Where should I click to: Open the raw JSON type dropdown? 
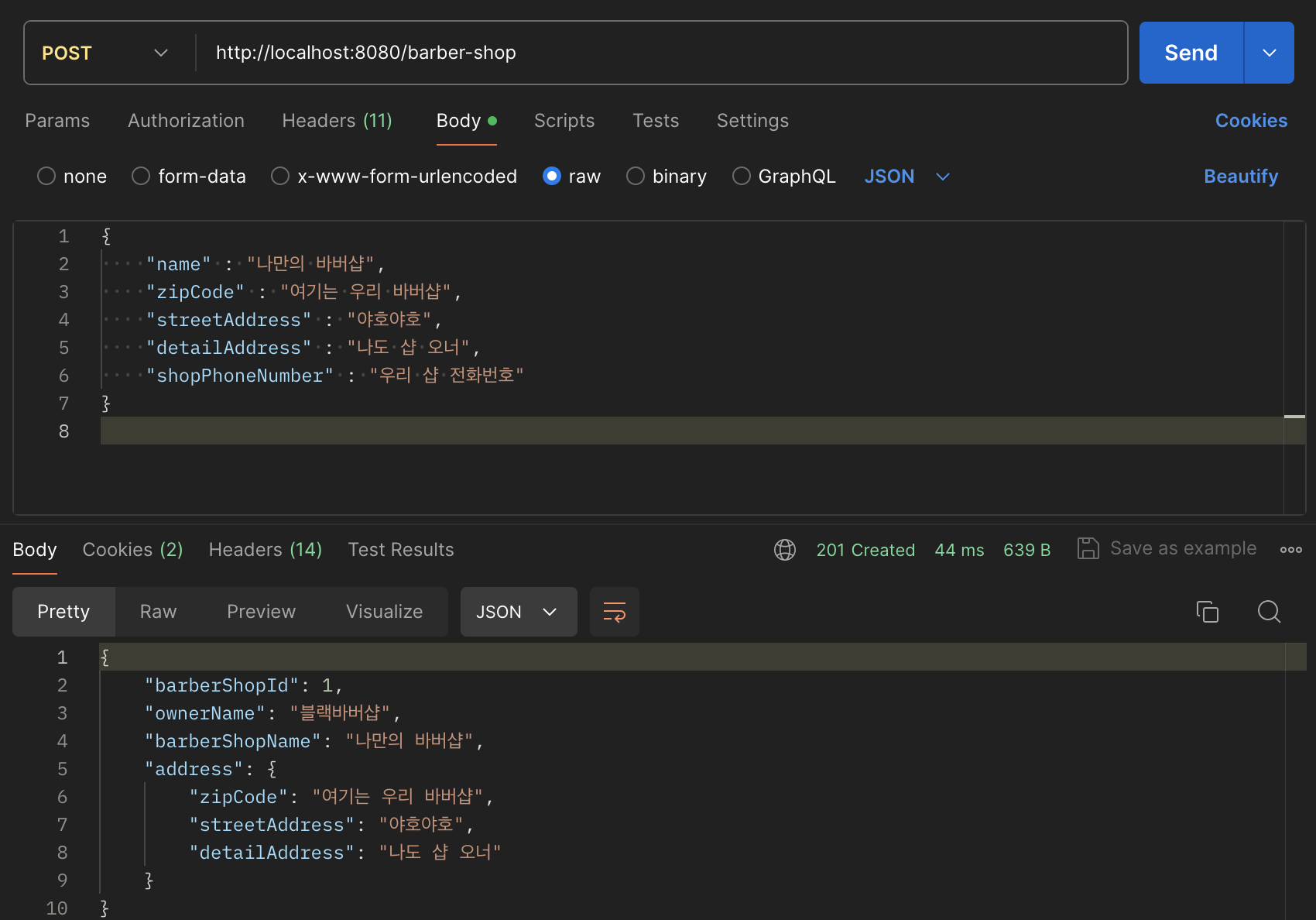[906, 177]
